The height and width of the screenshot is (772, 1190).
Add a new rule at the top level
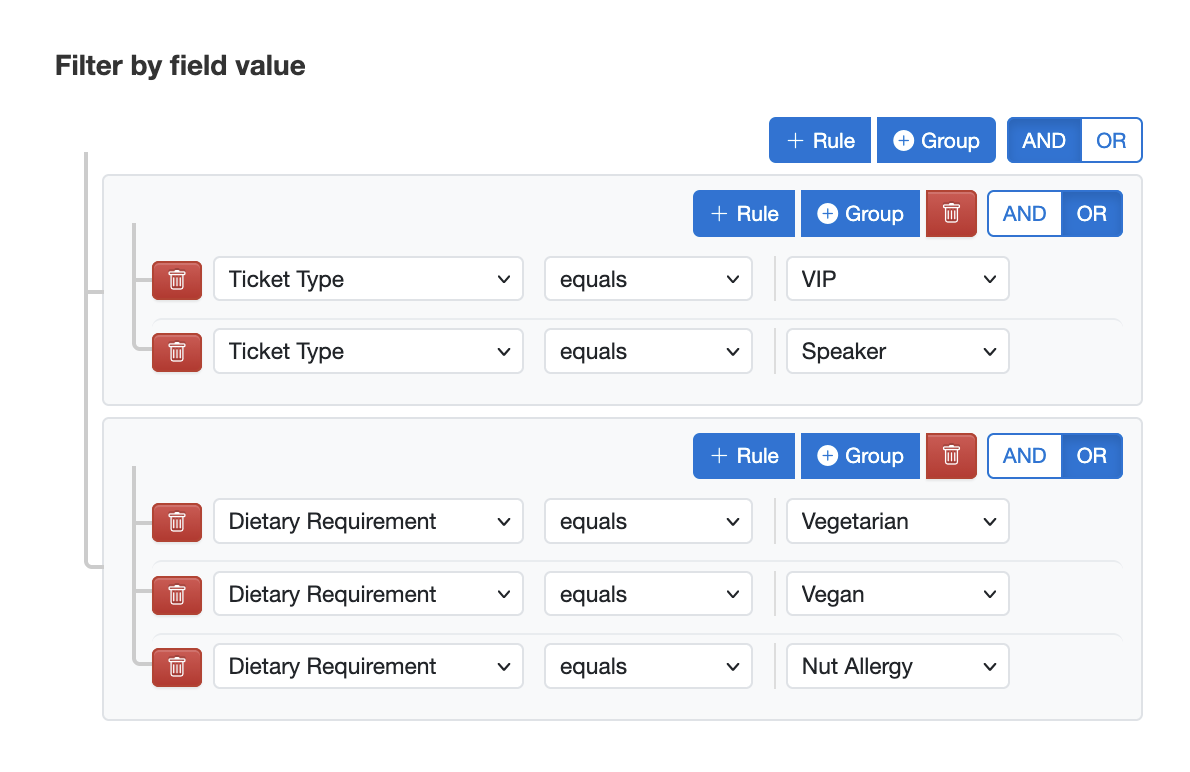click(819, 140)
